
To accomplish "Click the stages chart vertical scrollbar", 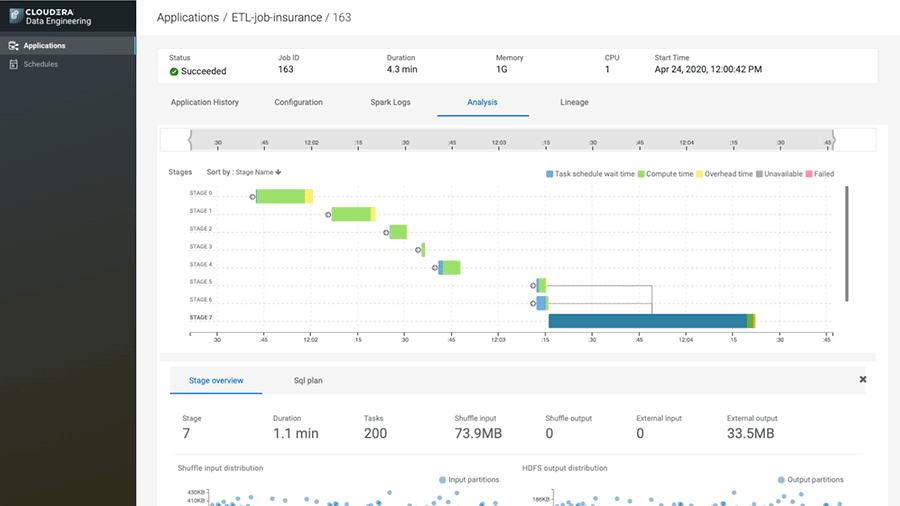I will tap(847, 243).
